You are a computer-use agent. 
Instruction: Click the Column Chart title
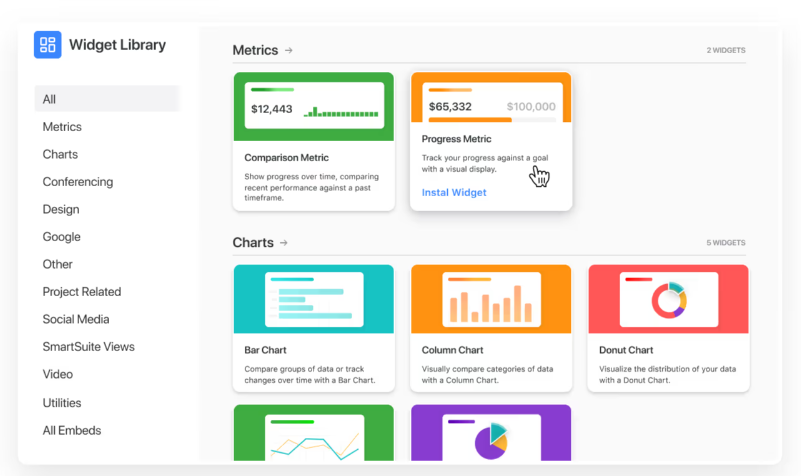(x=452, y=350)
